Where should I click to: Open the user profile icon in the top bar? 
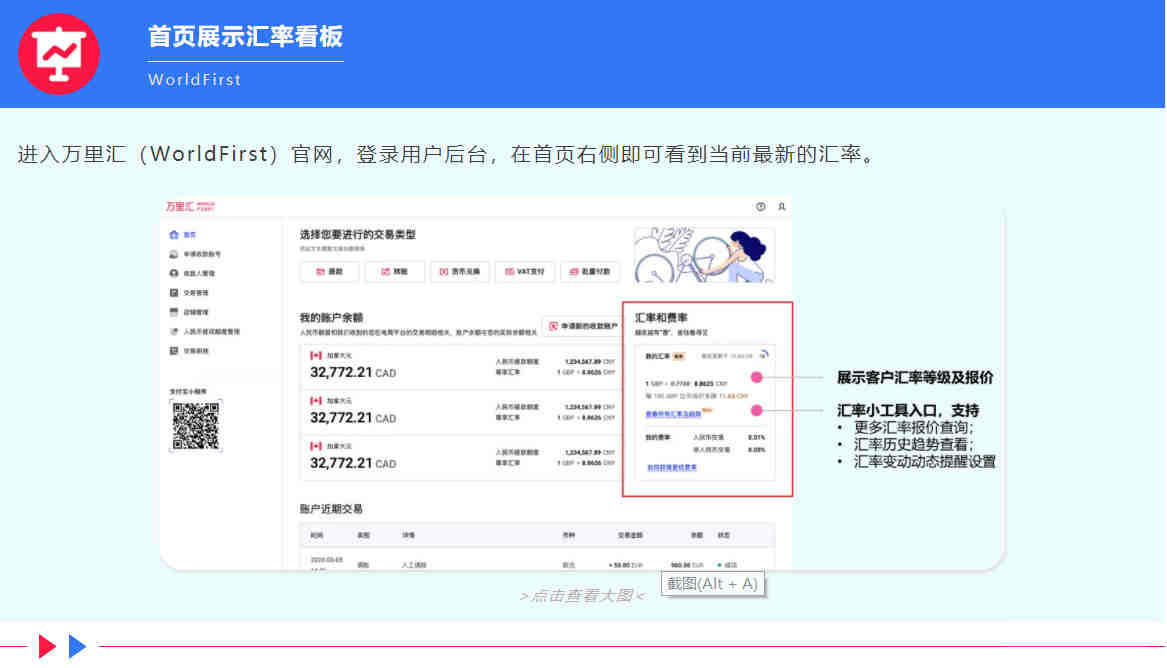pos(781,207)
